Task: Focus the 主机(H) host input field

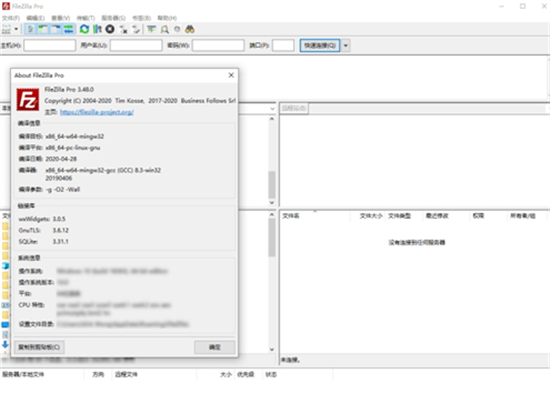Action: tap(50, 45)
